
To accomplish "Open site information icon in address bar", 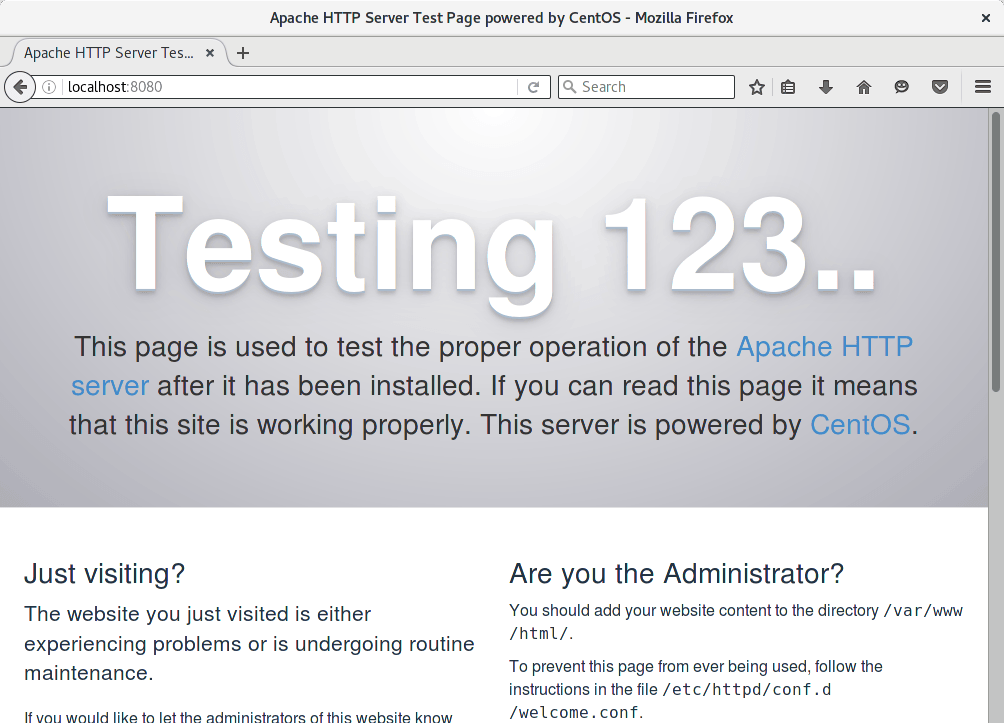I will pyautogui.click(x=49, y=87).
